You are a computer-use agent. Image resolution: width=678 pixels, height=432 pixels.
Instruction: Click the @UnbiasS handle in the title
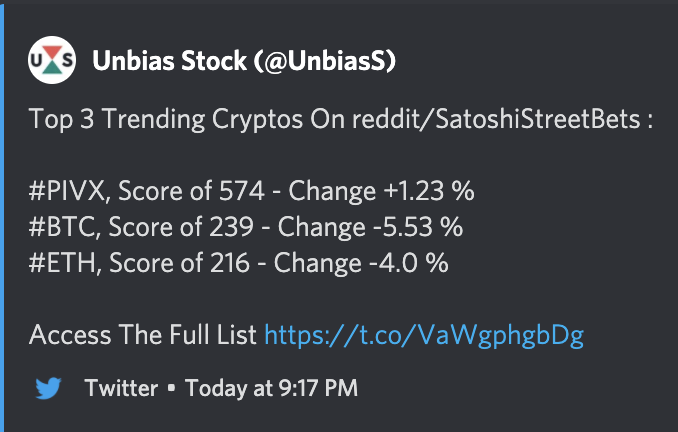pos(325,61)
